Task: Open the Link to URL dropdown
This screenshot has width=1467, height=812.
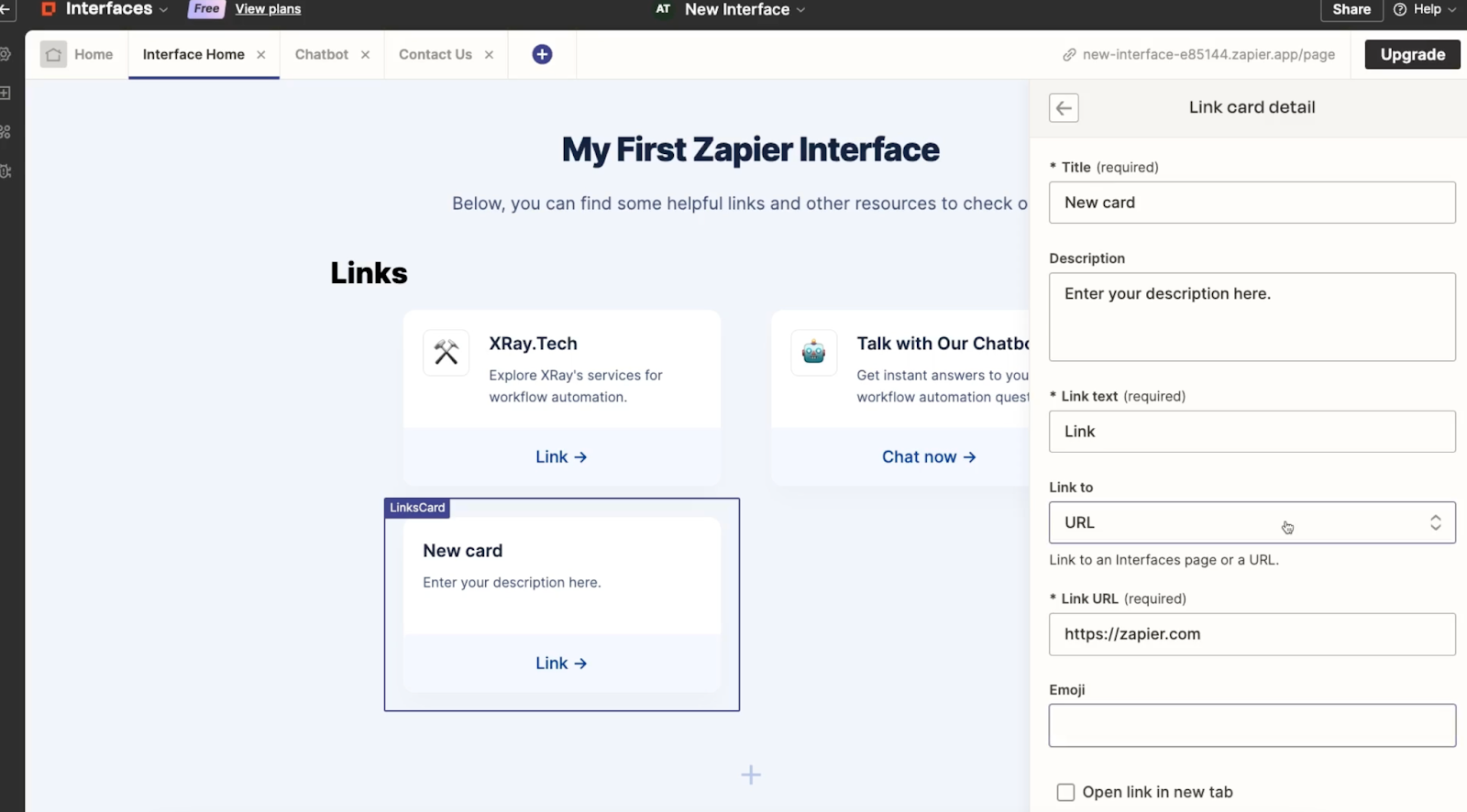Action: pyautogui.click(x=1252, y=522)
